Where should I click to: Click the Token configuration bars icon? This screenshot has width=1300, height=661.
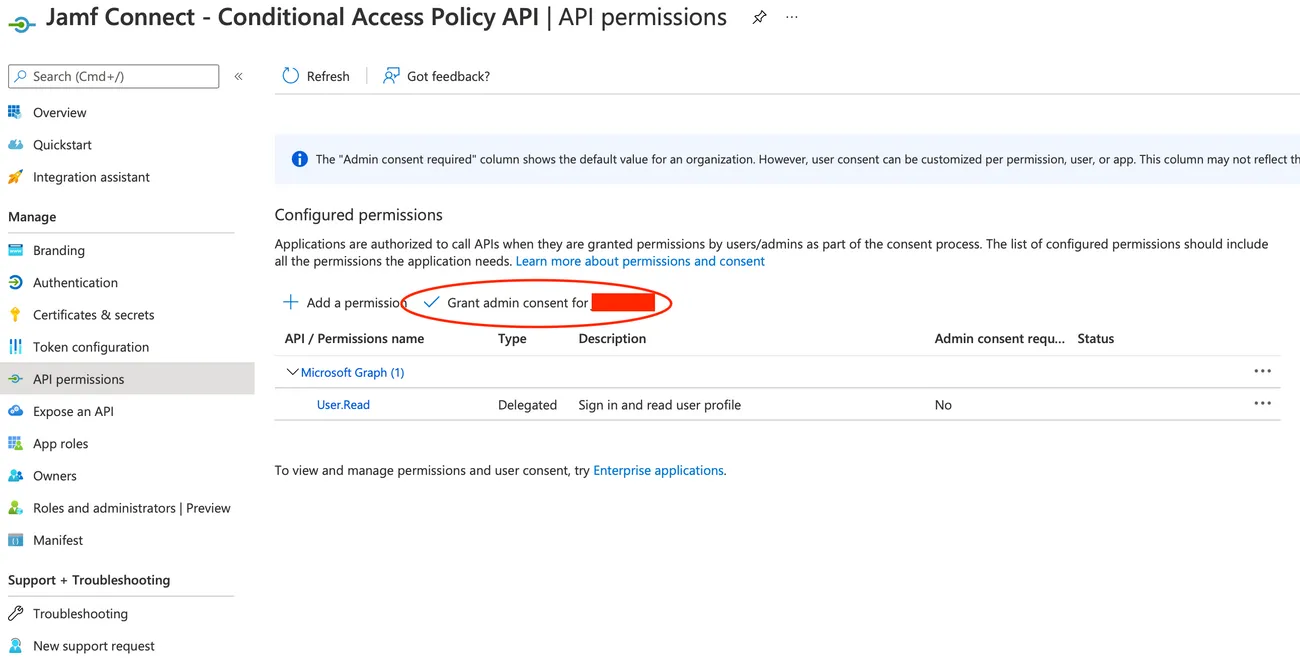[x=15, y=347]
